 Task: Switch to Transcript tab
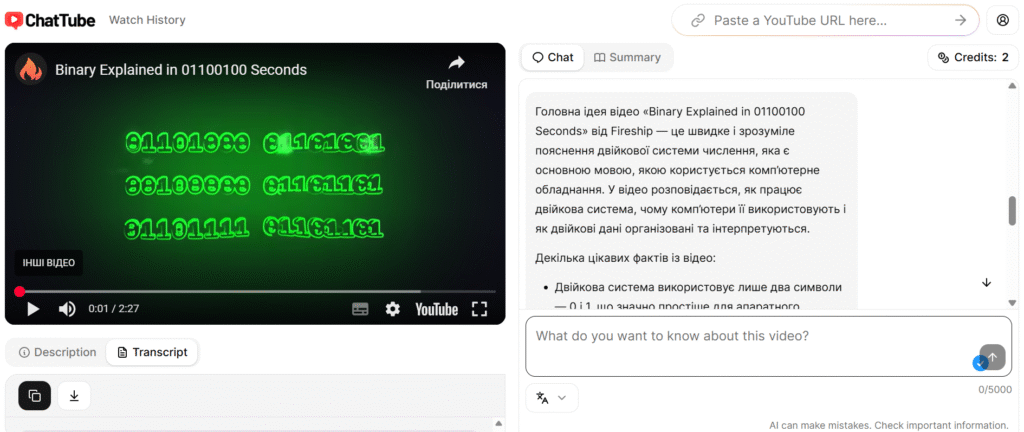tap(152, 352)
